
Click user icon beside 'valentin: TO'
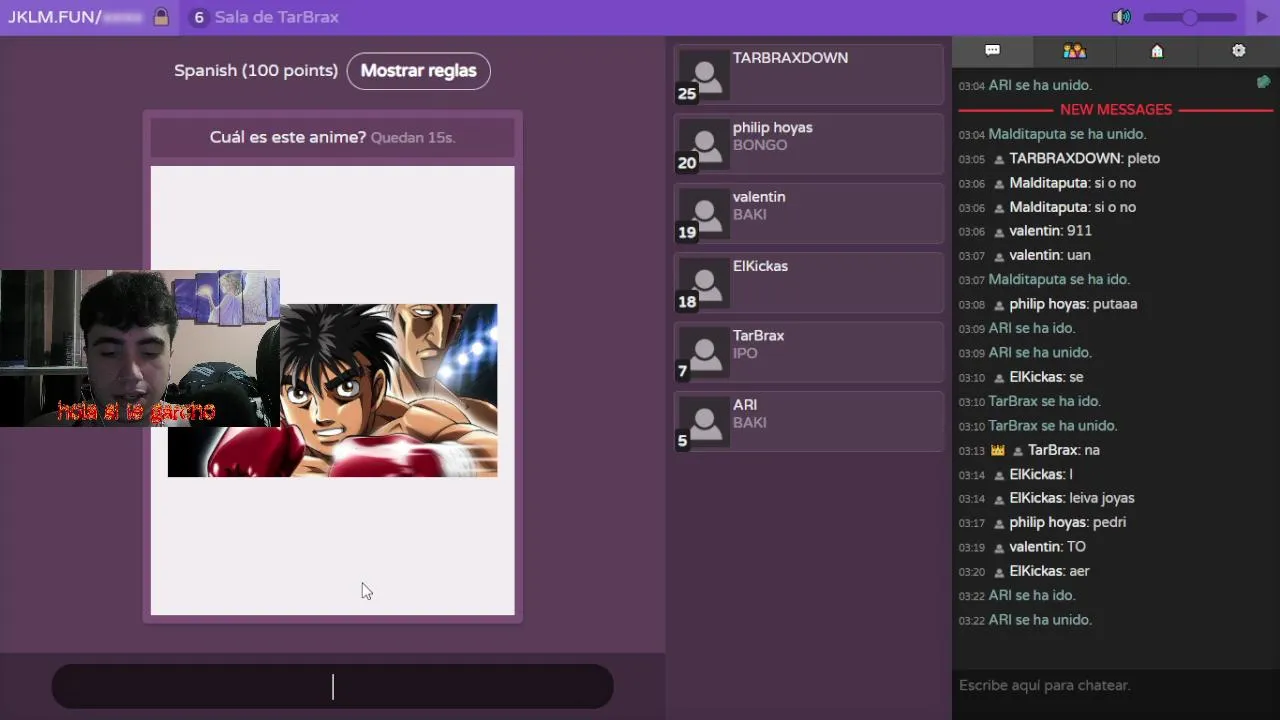pos(998,548)
